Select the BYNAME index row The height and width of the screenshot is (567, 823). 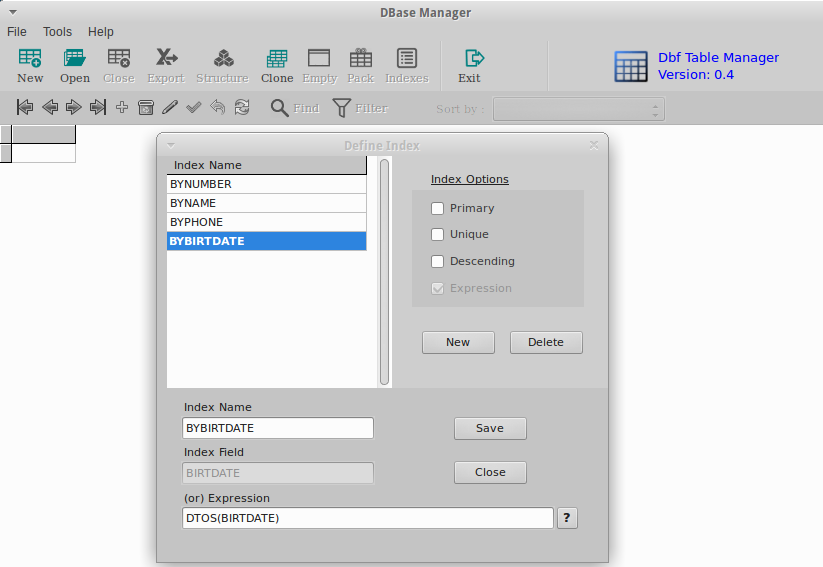pos(267,203)
